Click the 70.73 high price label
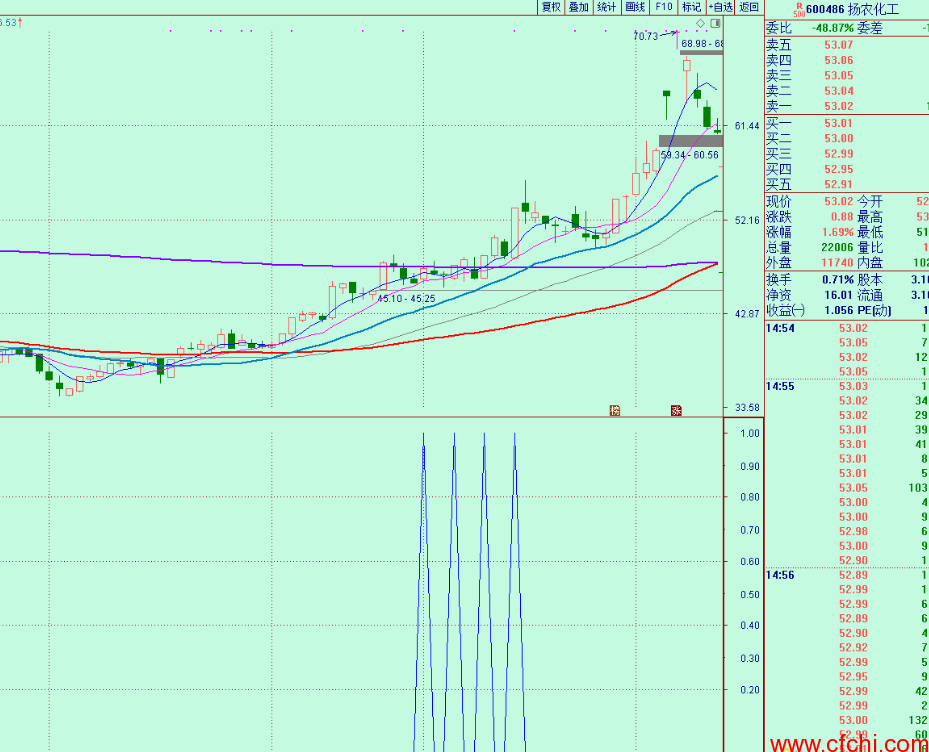929x752 pixels. (x=646, y=36)
